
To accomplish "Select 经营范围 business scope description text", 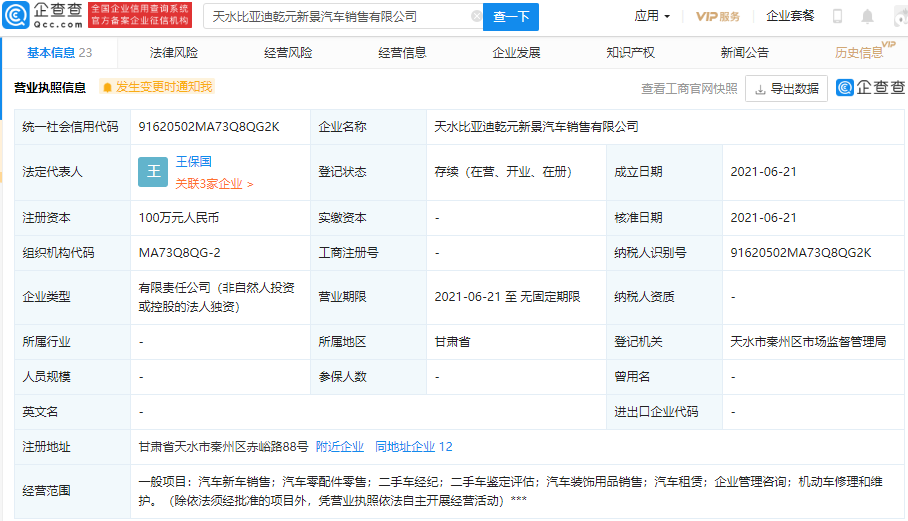I will (510, 491).
